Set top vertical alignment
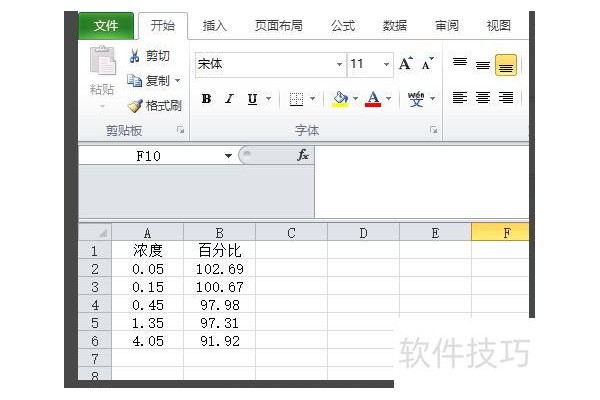The image size is (600, 400). pyautogui.click(x=460, y=64)
